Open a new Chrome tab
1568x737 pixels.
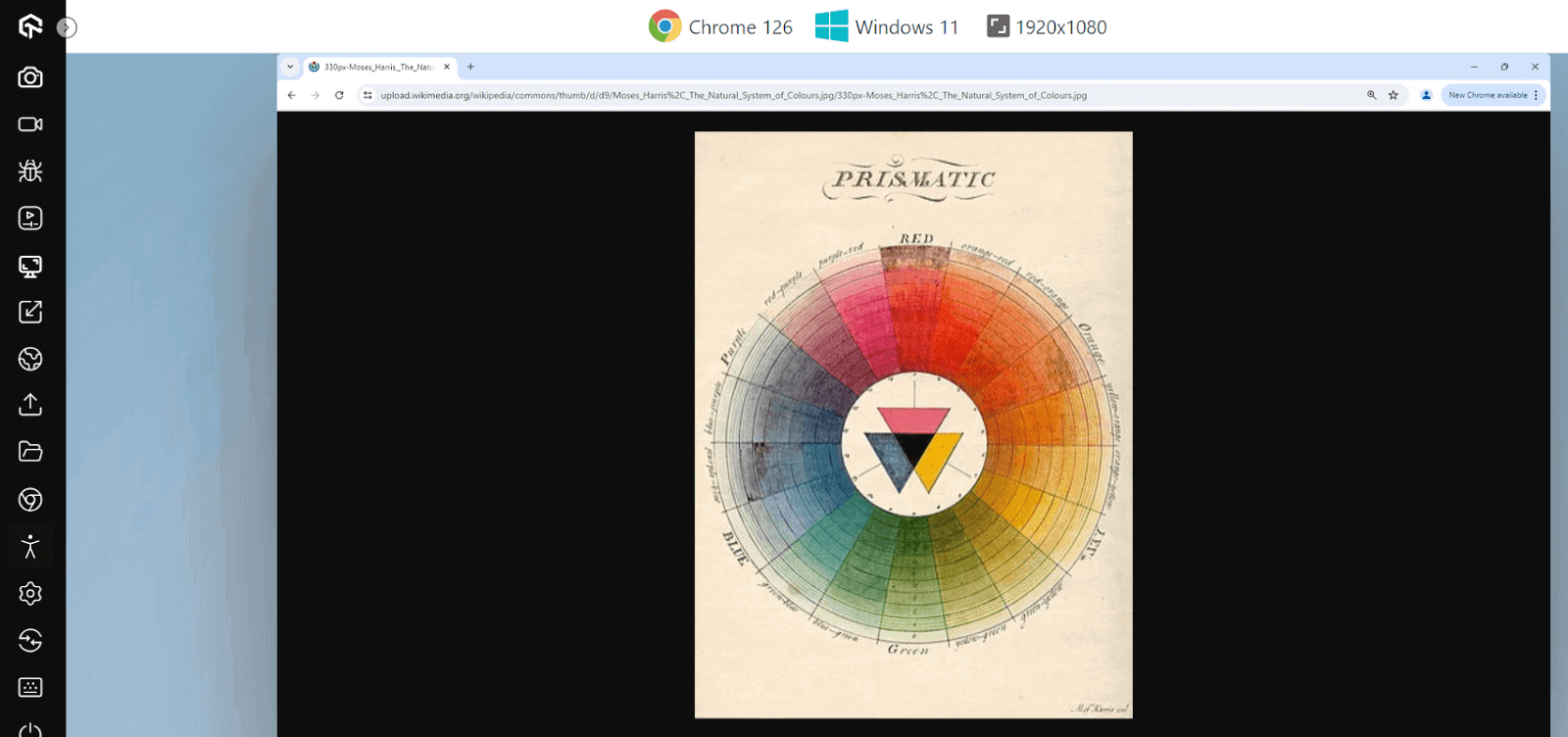(470, 67)
